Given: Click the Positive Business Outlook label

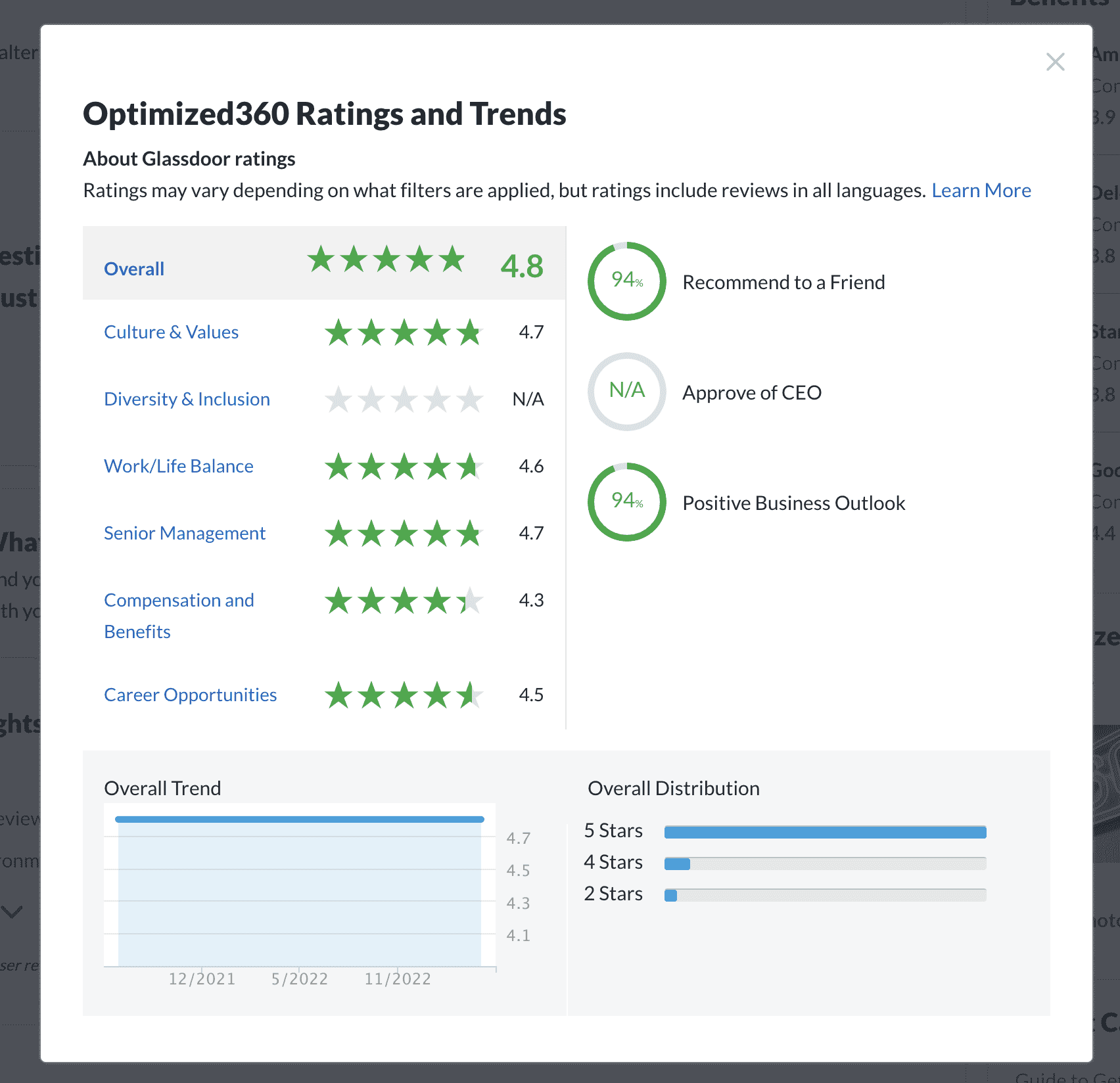Looking at the screenshot, I should click(x=793, y=503).
